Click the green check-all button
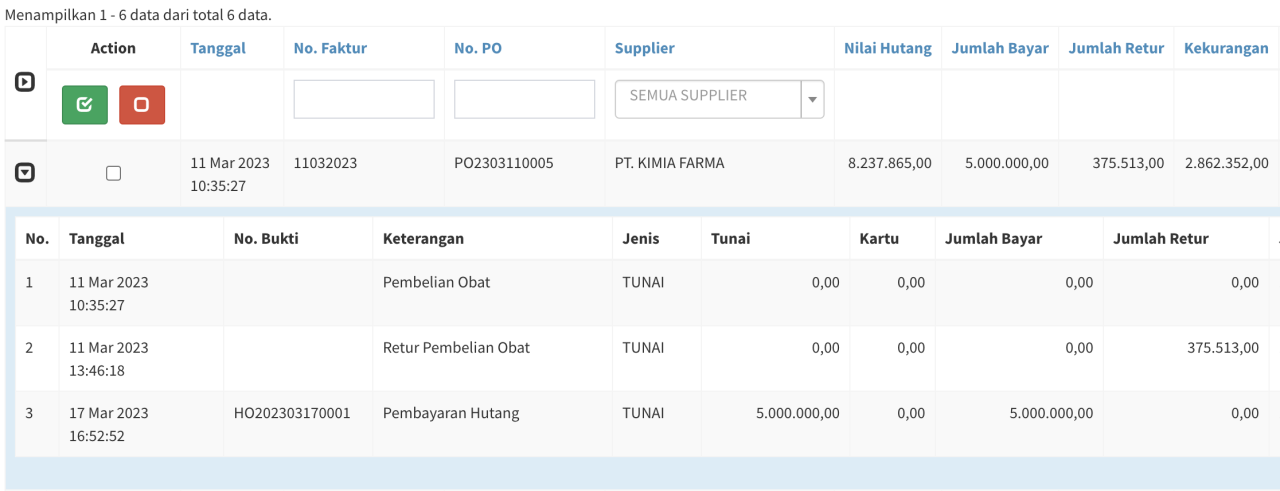Image resolution: width=1280 pixels, height=491 pixels. pos(85,105)
